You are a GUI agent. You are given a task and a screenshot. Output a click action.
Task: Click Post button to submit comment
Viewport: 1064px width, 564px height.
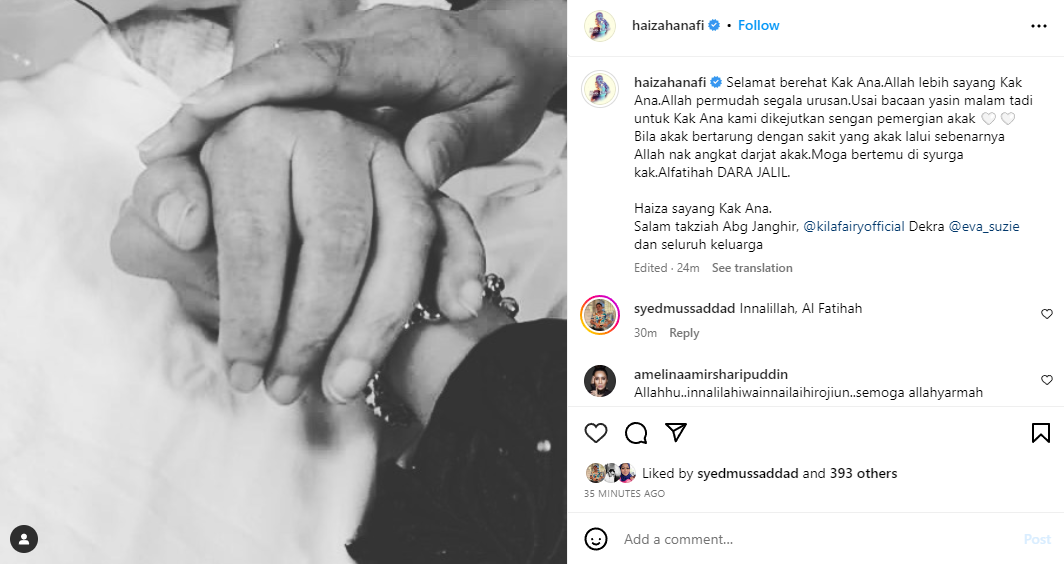click(1037, 539)
